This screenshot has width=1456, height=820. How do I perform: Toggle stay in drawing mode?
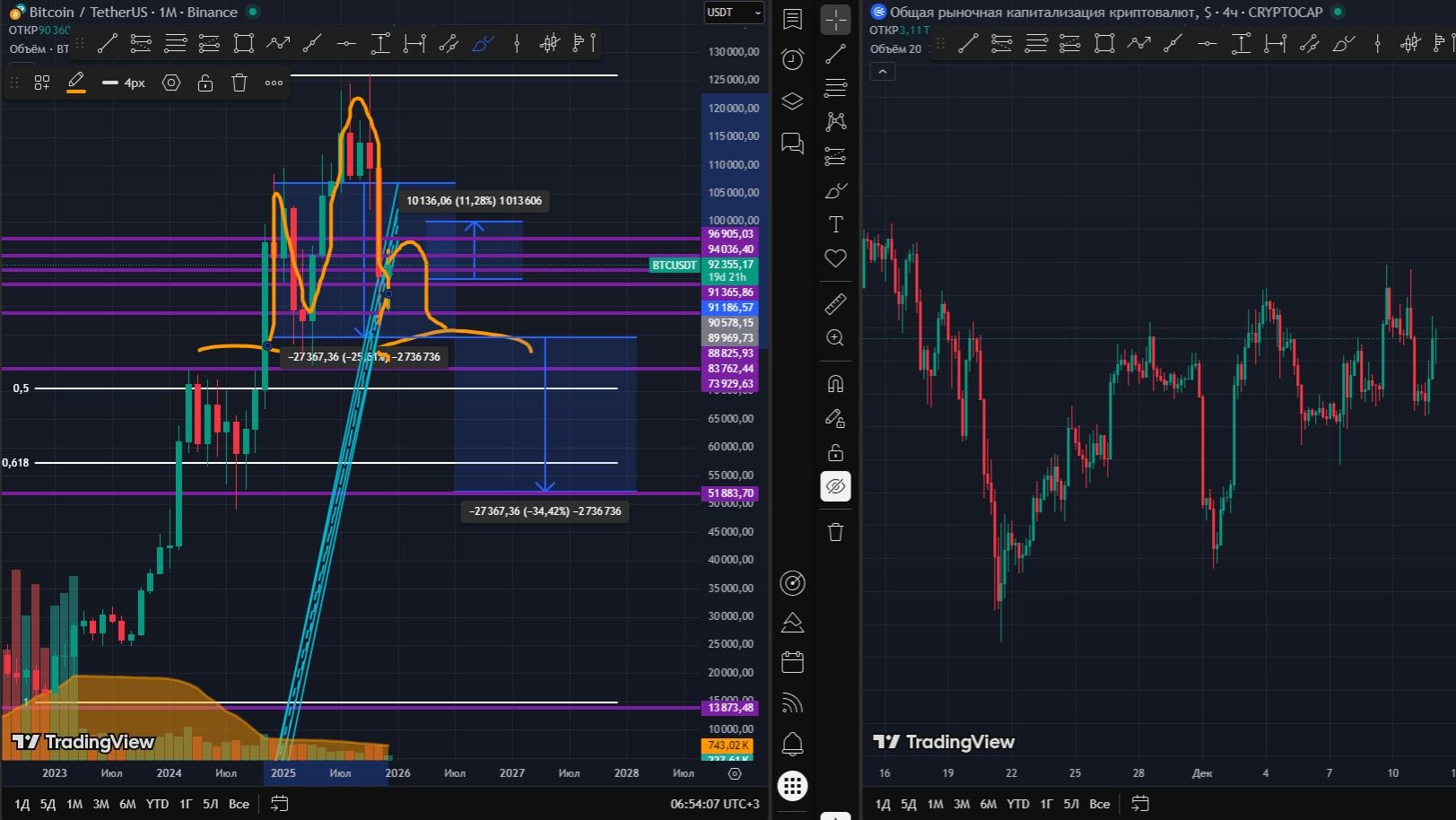(835, 418)
